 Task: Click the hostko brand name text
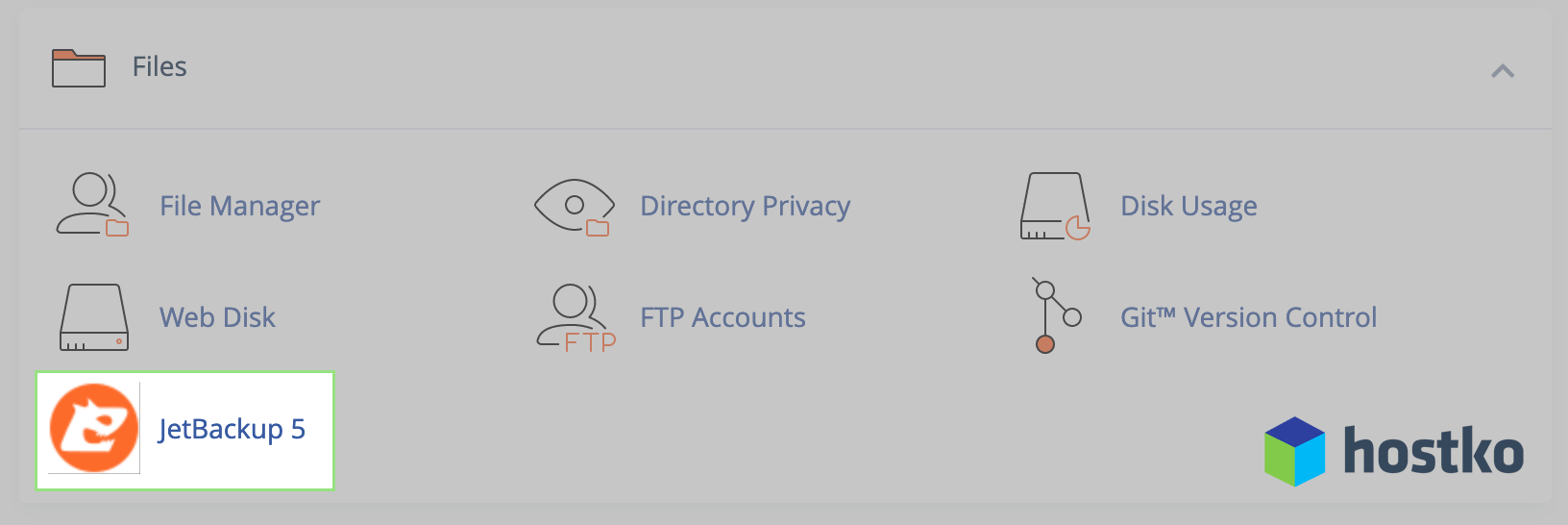[x=1433, y=450]
